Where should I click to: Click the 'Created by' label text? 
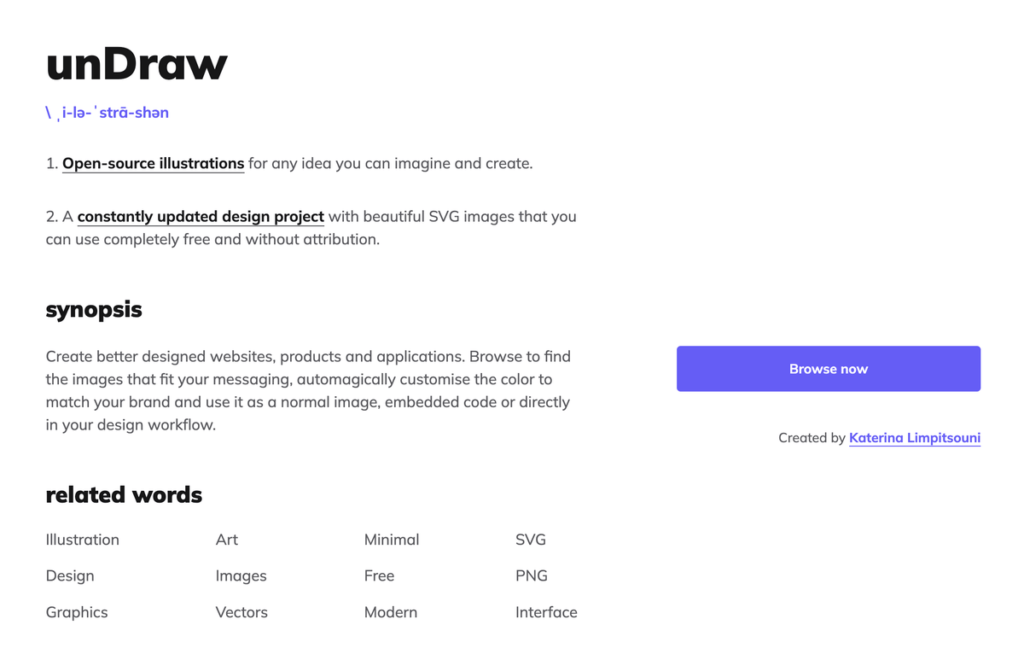(x=812, y=438)
